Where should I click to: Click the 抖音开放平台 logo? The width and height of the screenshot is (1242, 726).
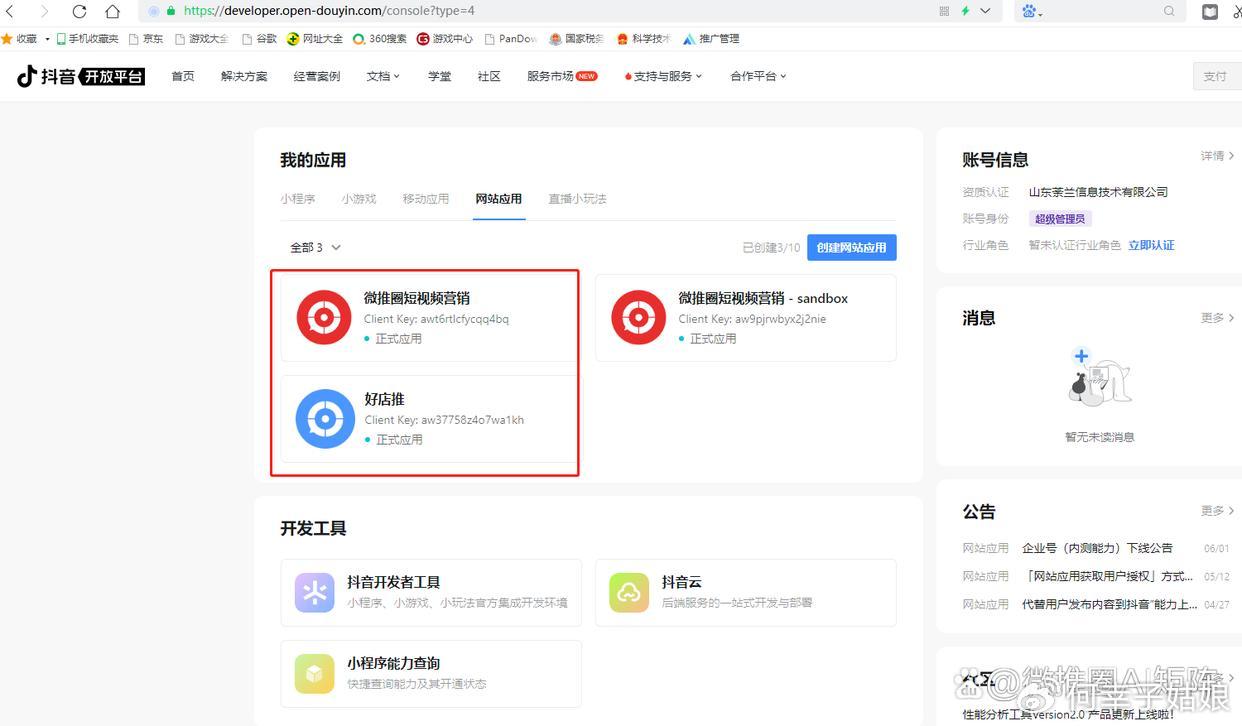tap(81, 76)
